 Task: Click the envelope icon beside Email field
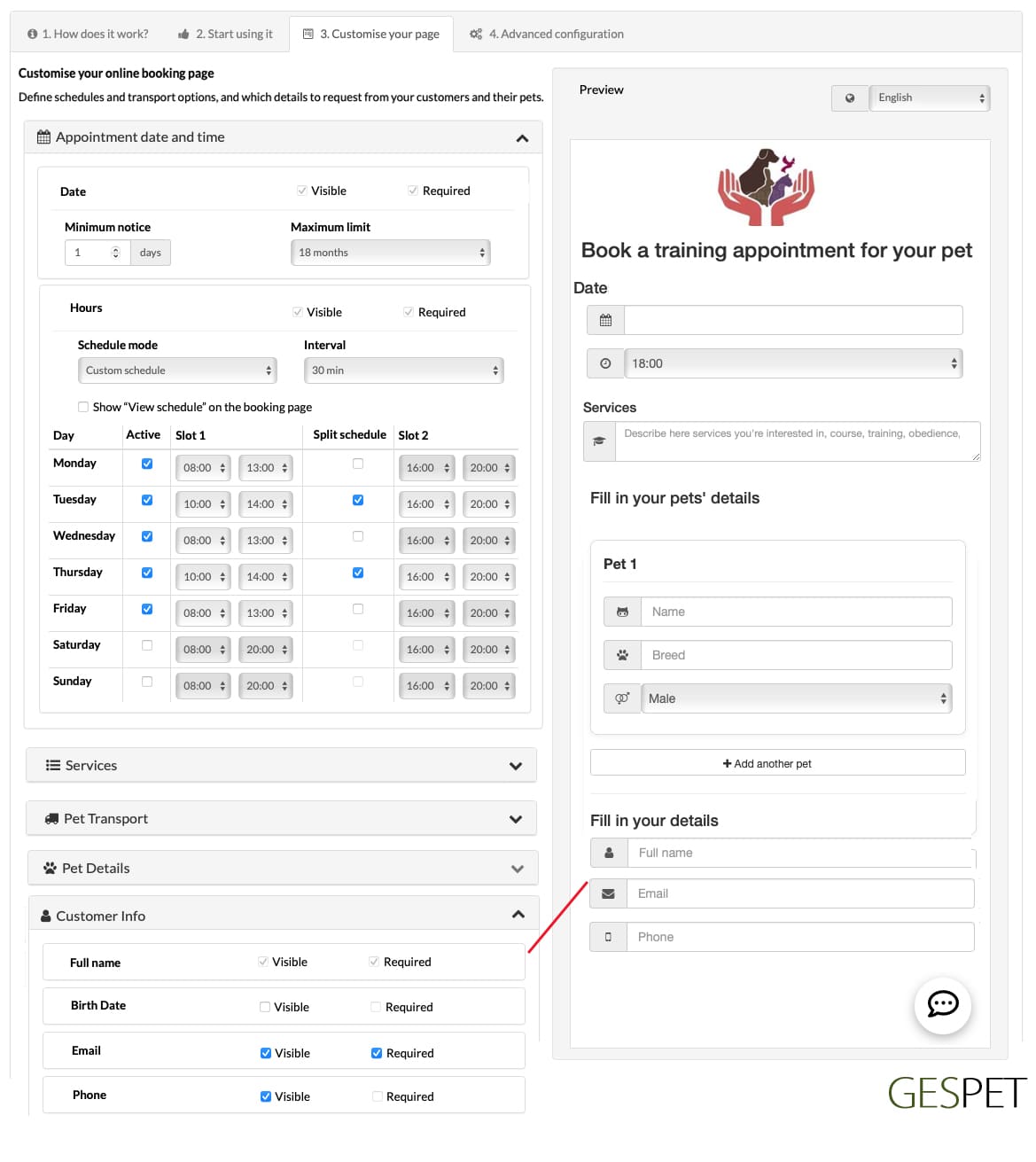click(x=608, y=893)
